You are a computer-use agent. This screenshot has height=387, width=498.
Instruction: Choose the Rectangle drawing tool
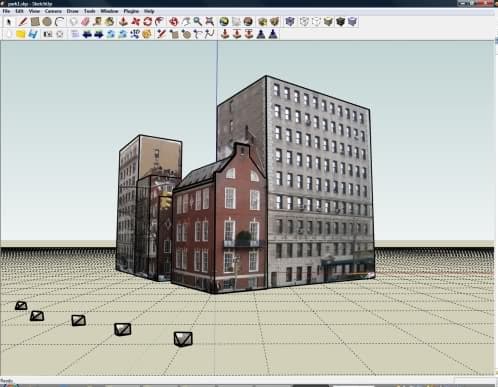click(x=35, y=22)
